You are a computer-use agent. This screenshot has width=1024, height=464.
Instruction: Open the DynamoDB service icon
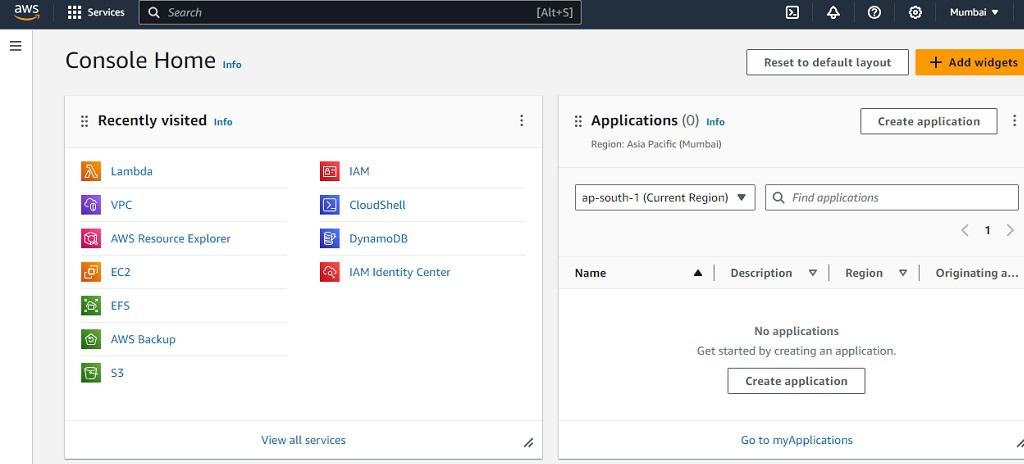(x=330, y=239)
